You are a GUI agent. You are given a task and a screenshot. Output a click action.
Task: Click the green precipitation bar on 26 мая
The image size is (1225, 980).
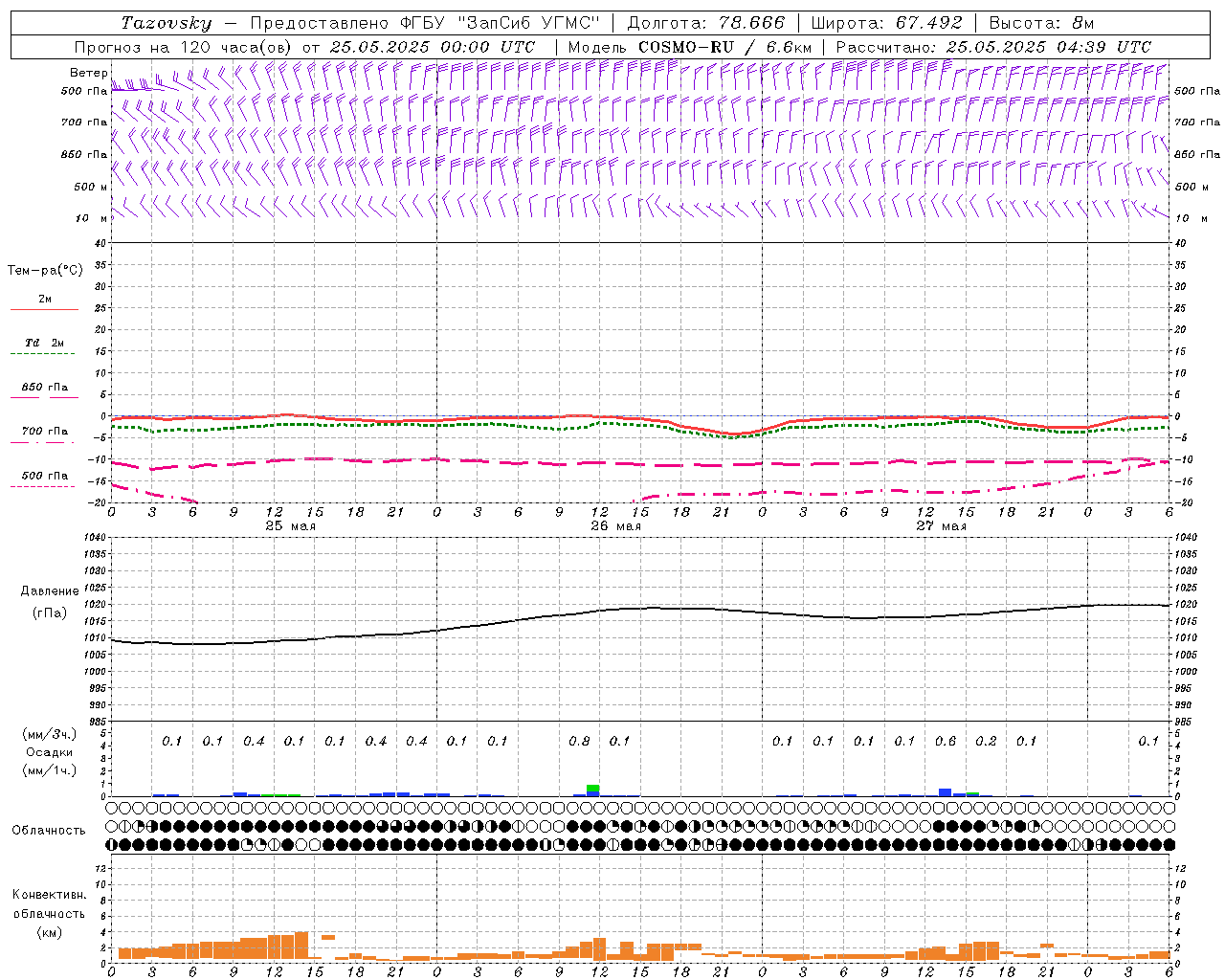[x=593, y=789]
